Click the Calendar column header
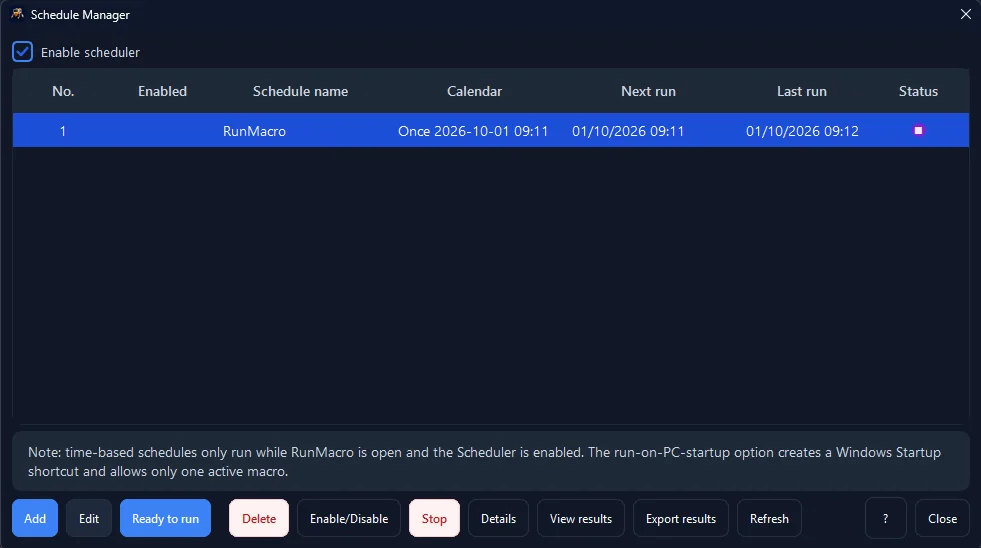The height and width of the screenshot is (548, 981). pos(474,91)
